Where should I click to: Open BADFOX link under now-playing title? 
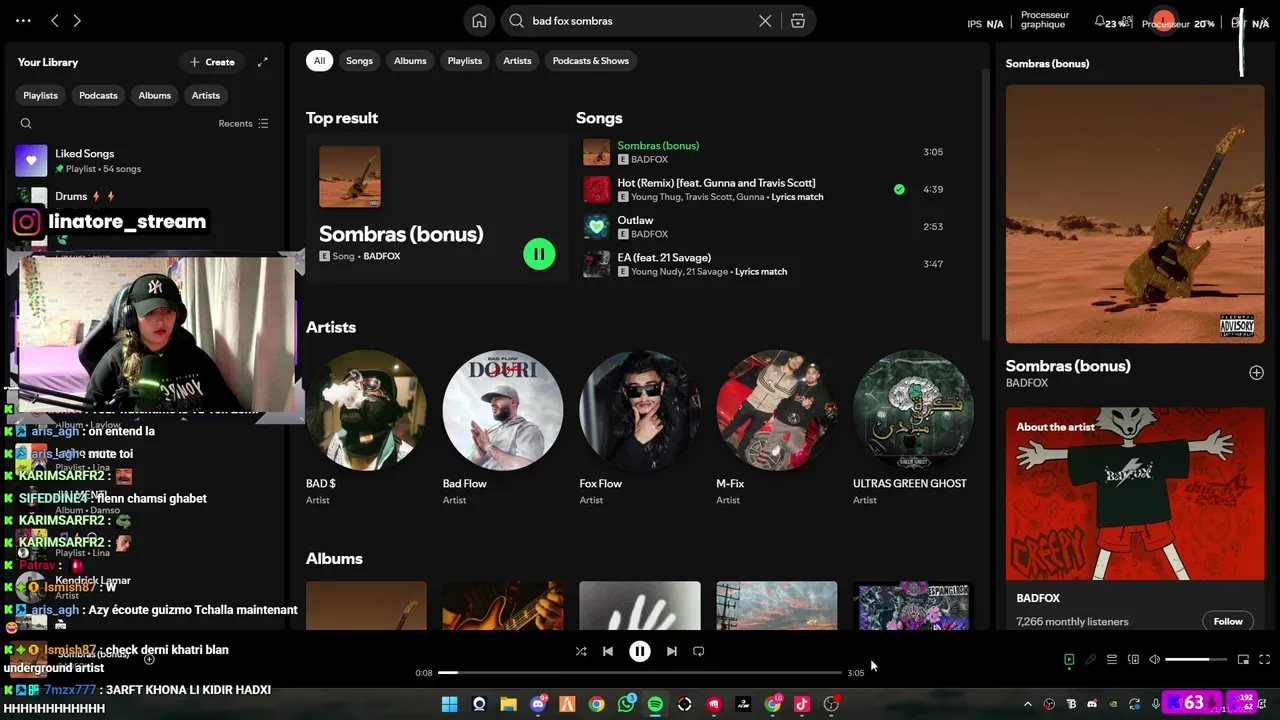1027,383
